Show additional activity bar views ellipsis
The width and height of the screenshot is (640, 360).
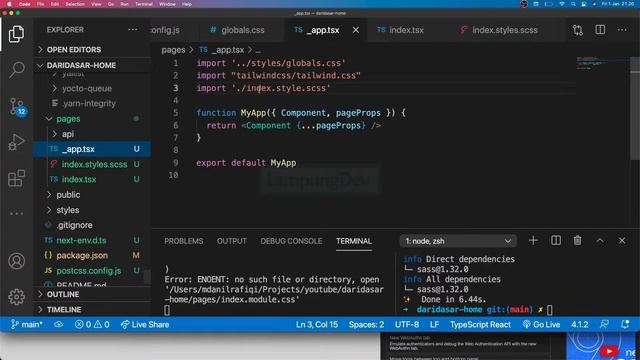point(16,213)
